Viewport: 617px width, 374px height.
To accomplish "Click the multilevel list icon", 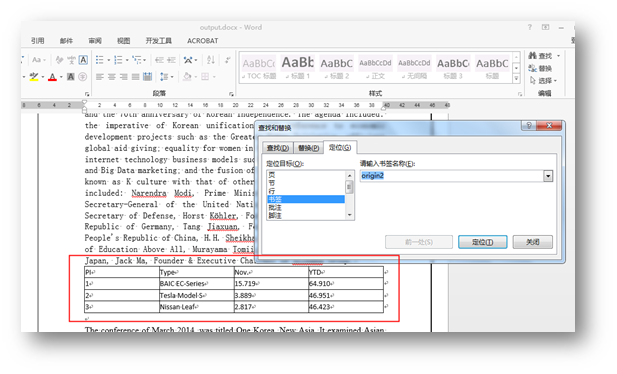I will 137,60.
